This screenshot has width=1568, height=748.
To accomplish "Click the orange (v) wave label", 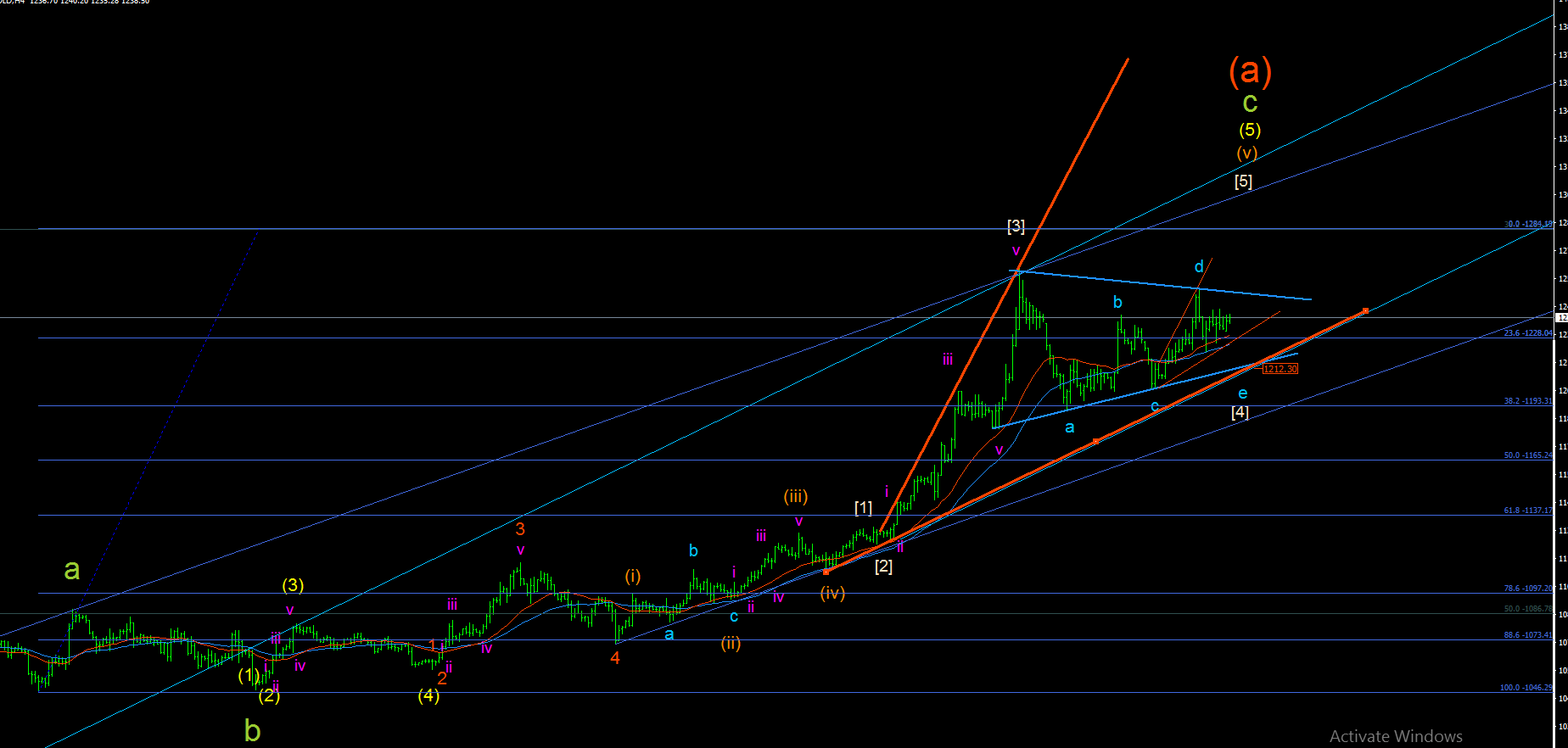I will point(1246,154).
